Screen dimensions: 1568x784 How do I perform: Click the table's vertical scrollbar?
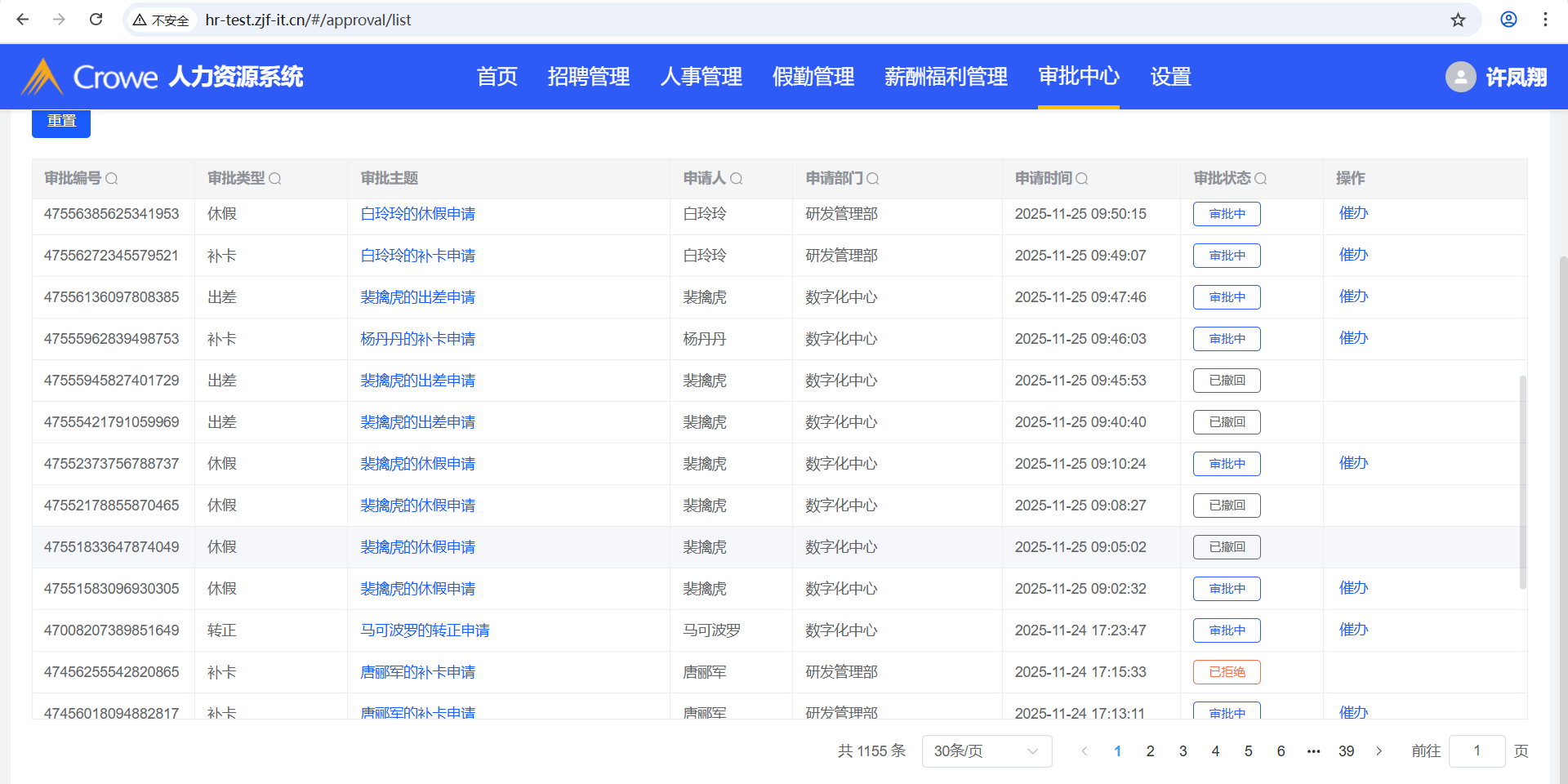click(1522, 482)
